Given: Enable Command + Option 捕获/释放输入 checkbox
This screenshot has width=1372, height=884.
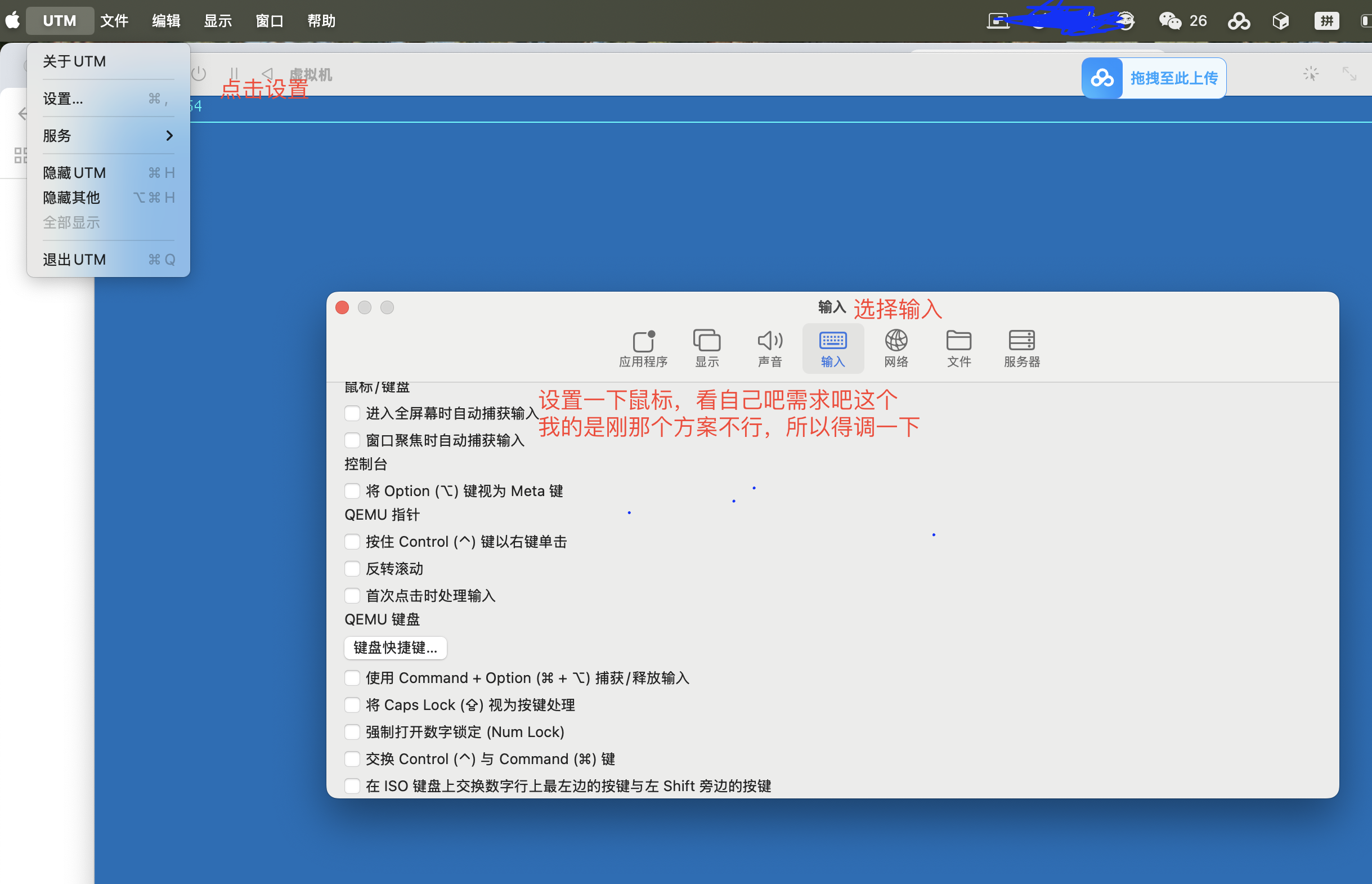Looking at the screenshot, I should click(352, 678).
